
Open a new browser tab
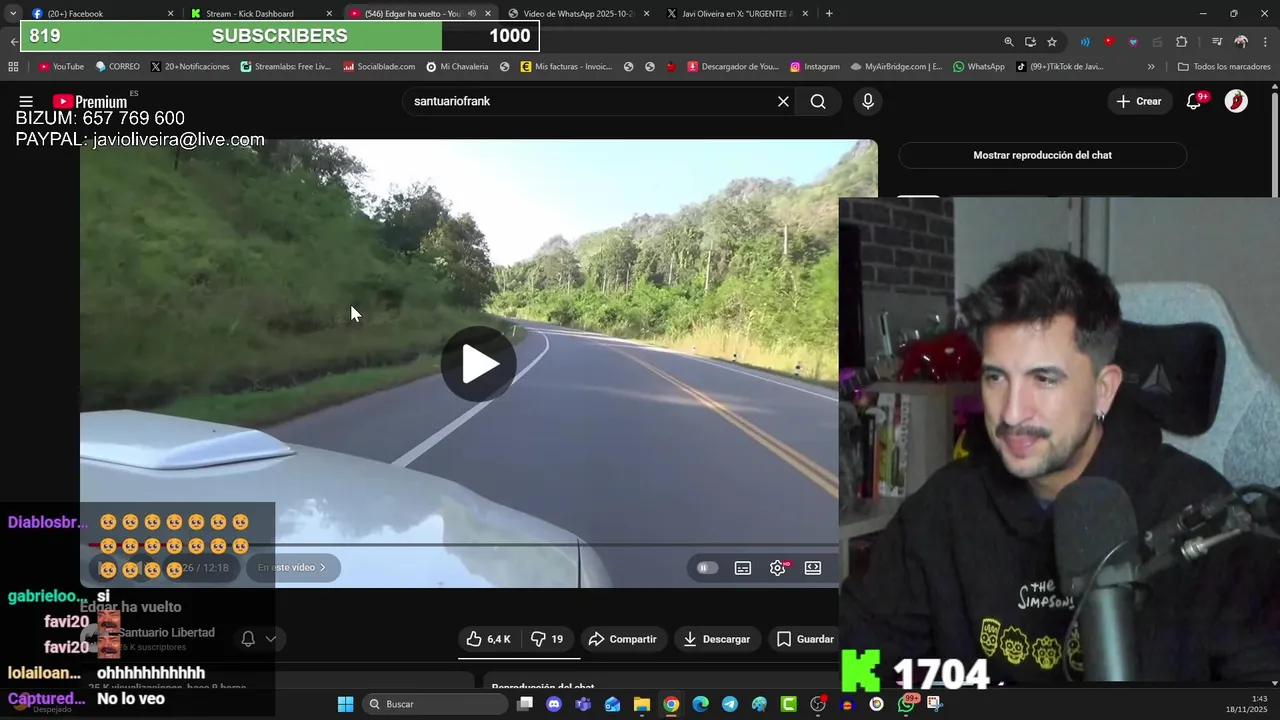[829, 14]
